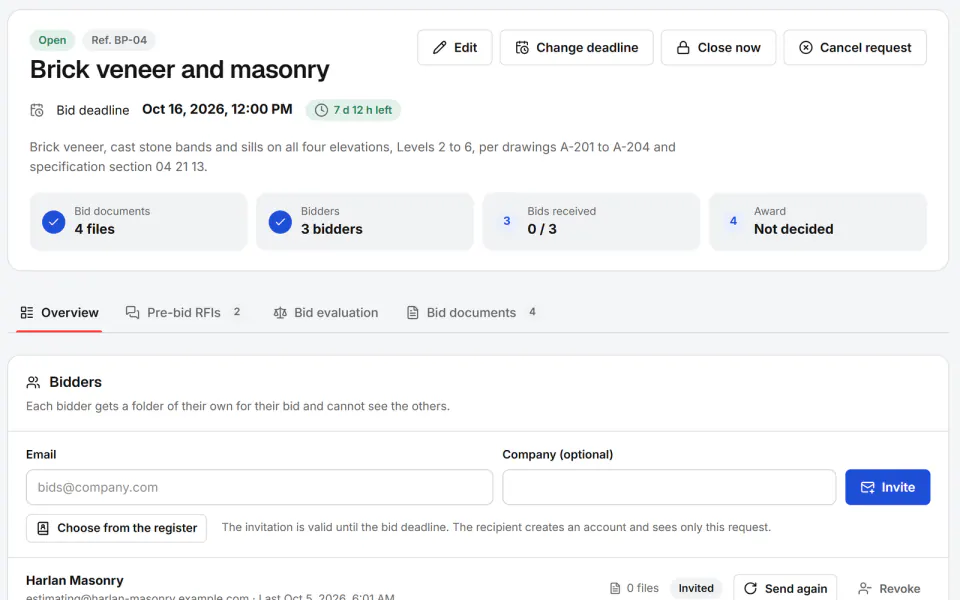Focus the Email input field
Image resolution: width=960 pixels, height=600 pixels.
coord(260,487)
